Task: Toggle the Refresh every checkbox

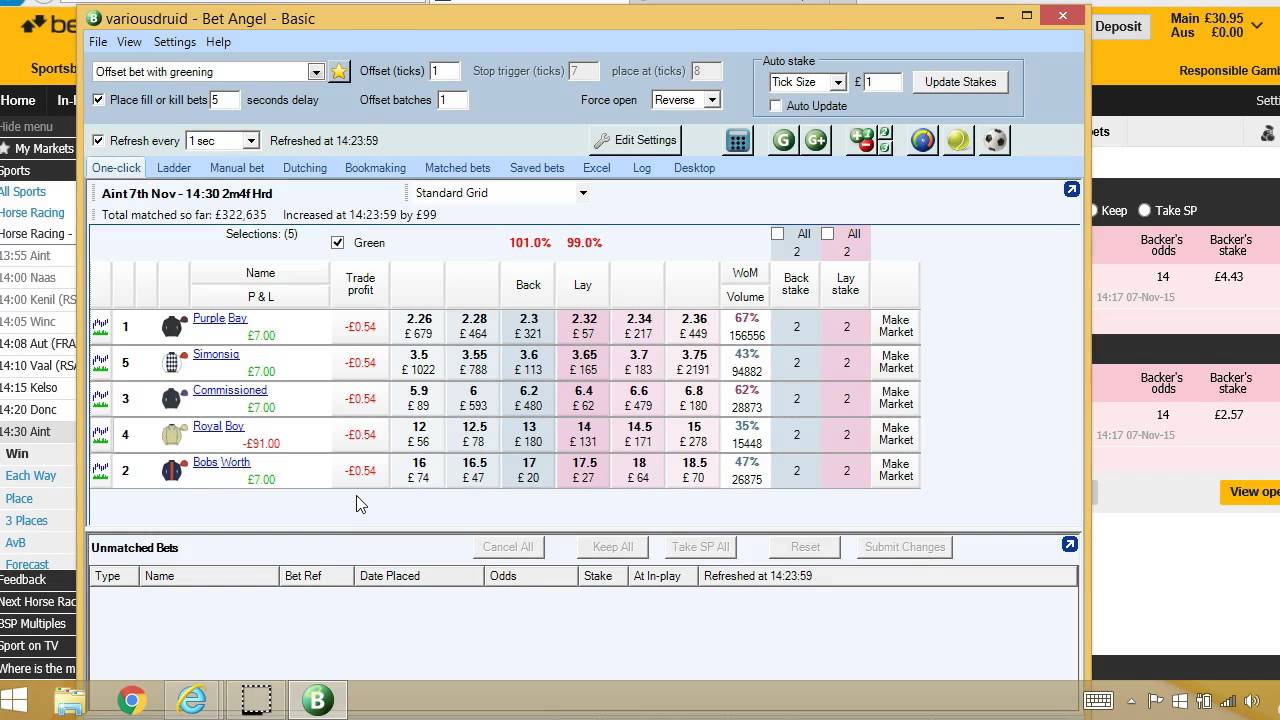Action: pyautogui.click(x=98, y=141)
